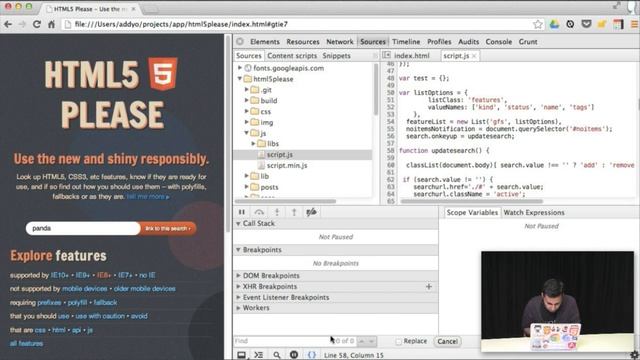Click the code editor horizontal scrollbar
This screenshot has height=360, width=640.
point(471,201)
